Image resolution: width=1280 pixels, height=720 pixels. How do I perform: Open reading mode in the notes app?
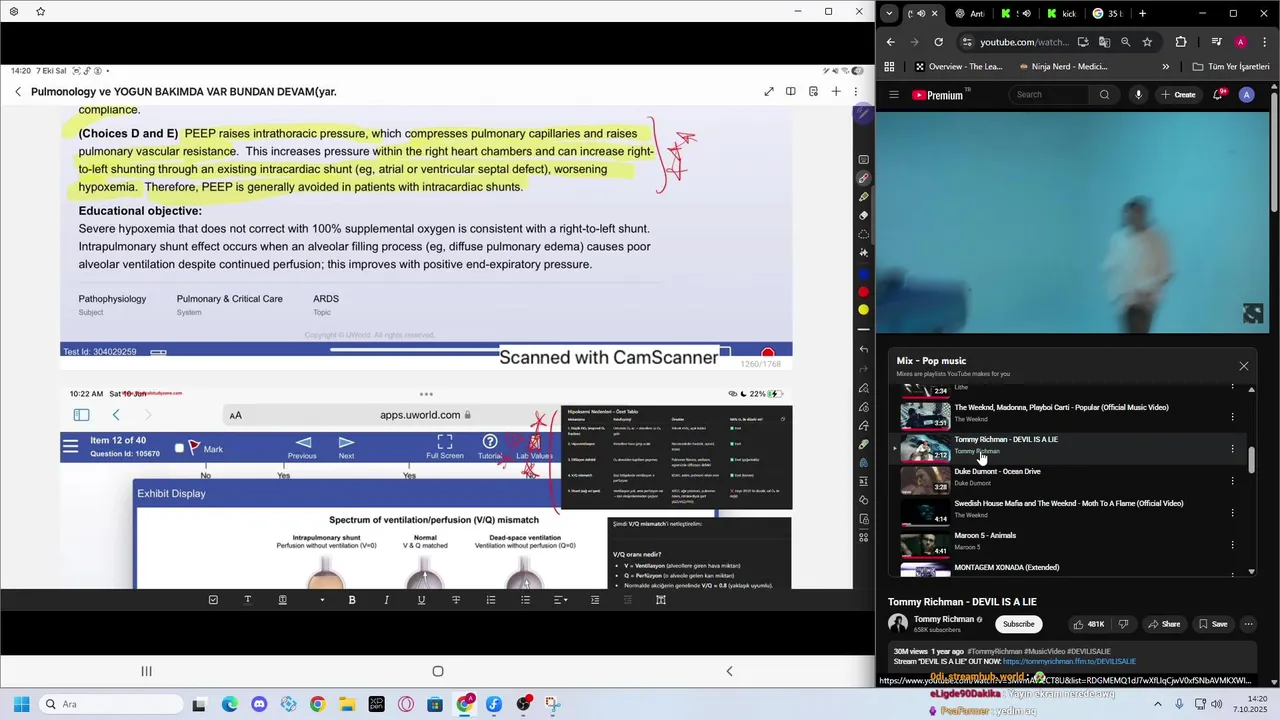coord(791,92)
